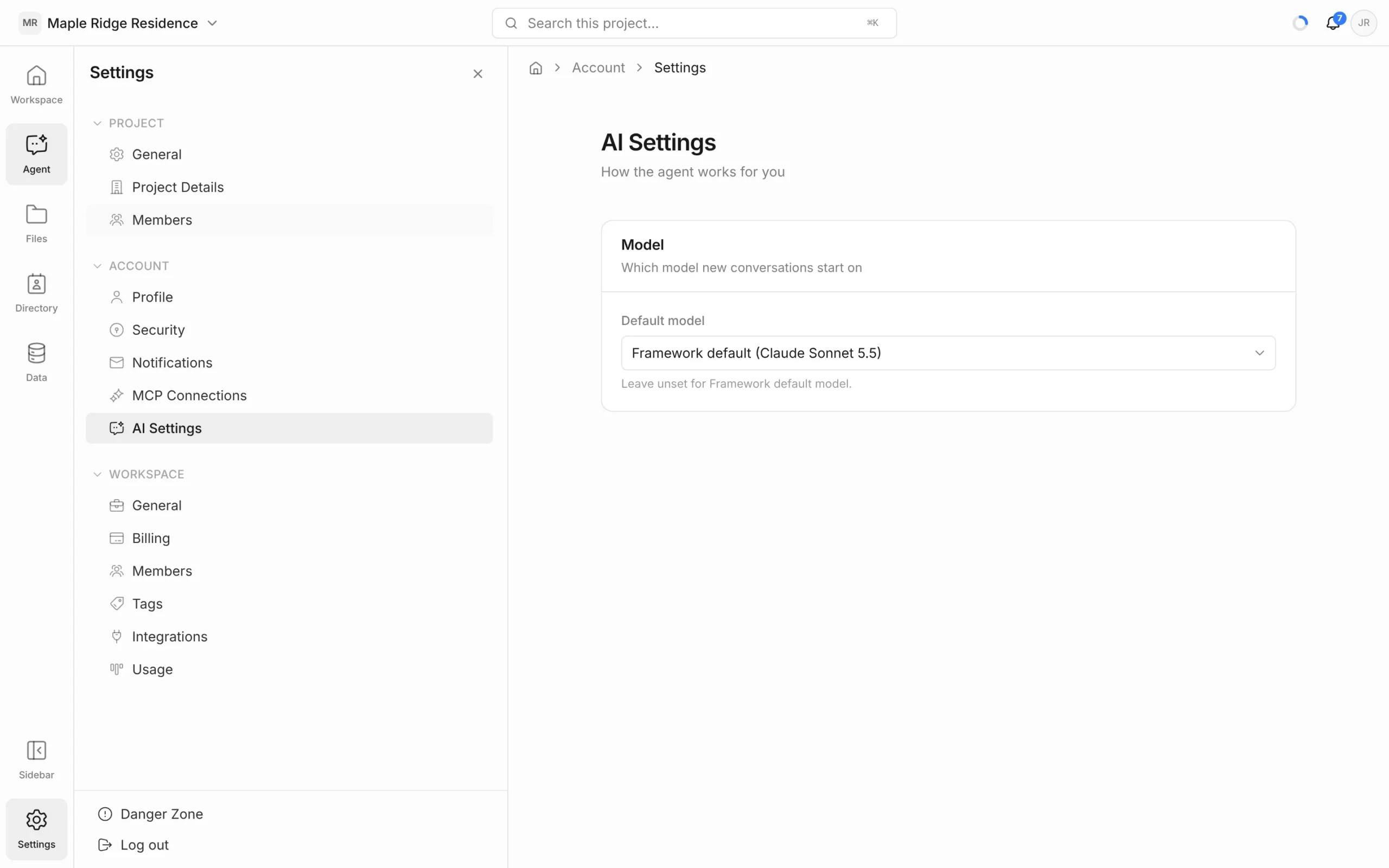Open Billing settings
The image size is (1389, 868).
point(289,538)
